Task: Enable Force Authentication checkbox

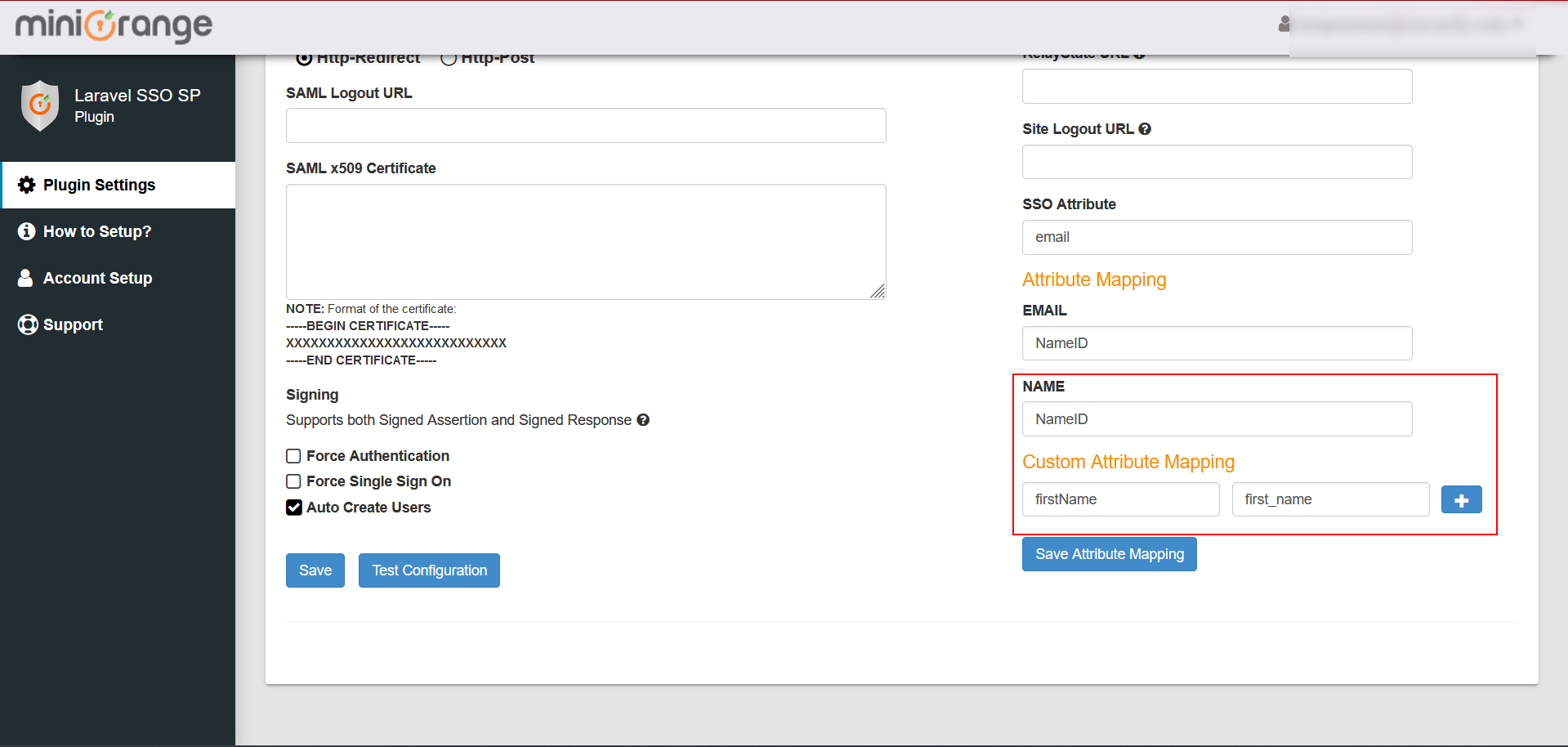Action: 293,456
